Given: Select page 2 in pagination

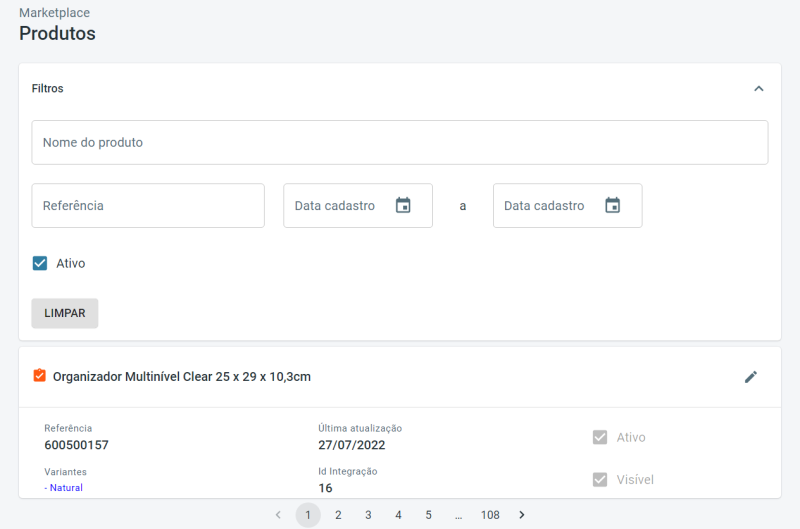Looking at the screenshot, I should [x=338, y=515].
